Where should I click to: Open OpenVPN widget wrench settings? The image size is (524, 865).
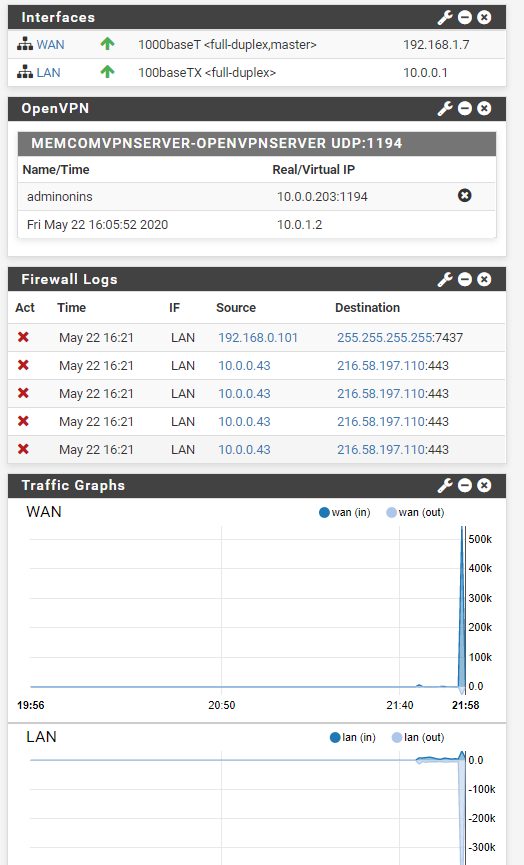click(x=445, y=109)
